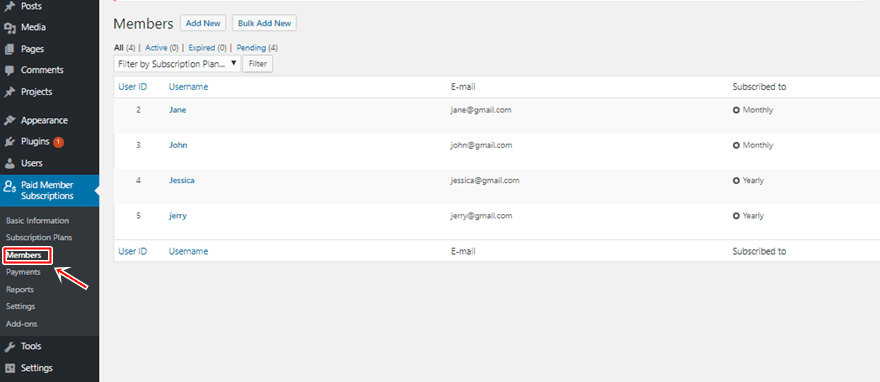Show All members filter
Image resolution: width=880 pixels, height=382 pixels.
[x=118, y=48]
